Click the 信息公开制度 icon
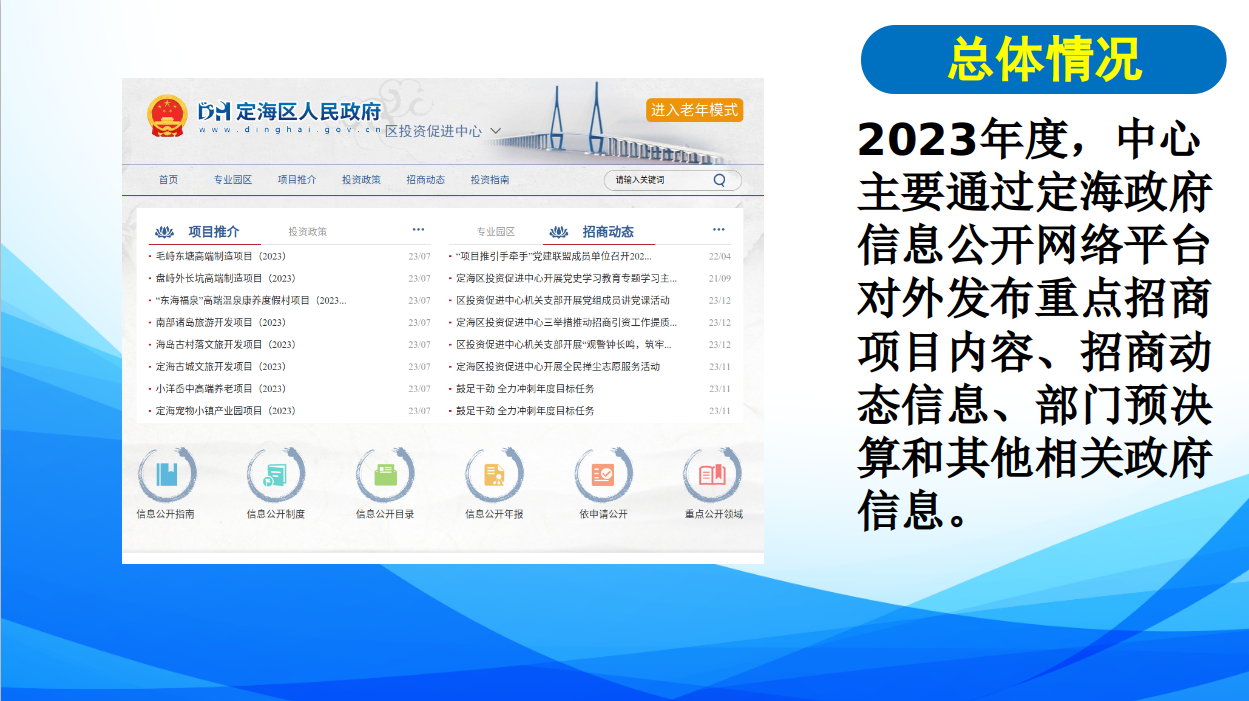The width and height of the screenshot is (1249, 701). (275, 476)
